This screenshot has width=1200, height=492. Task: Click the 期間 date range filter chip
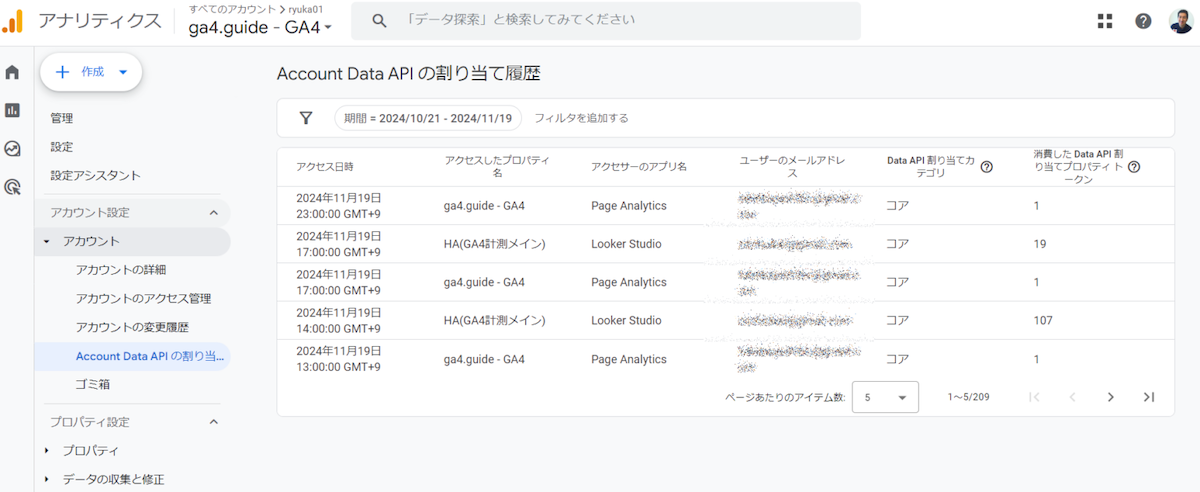[428, 118]
